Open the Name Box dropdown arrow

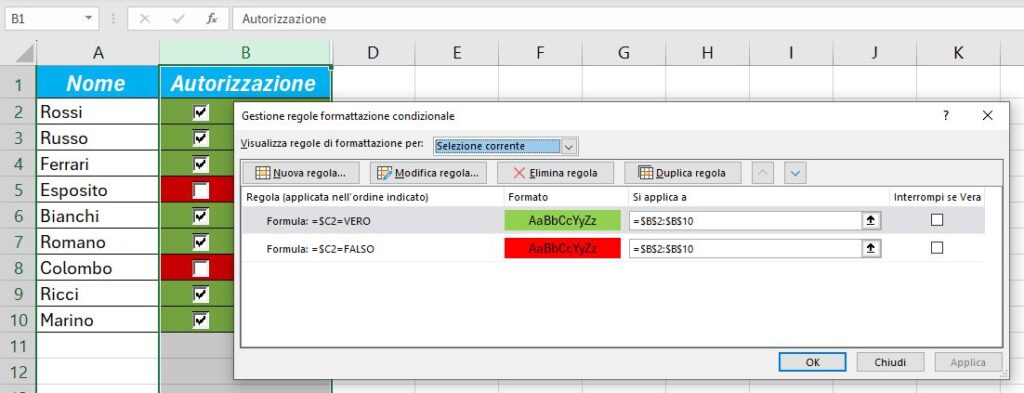pos(89,18)
